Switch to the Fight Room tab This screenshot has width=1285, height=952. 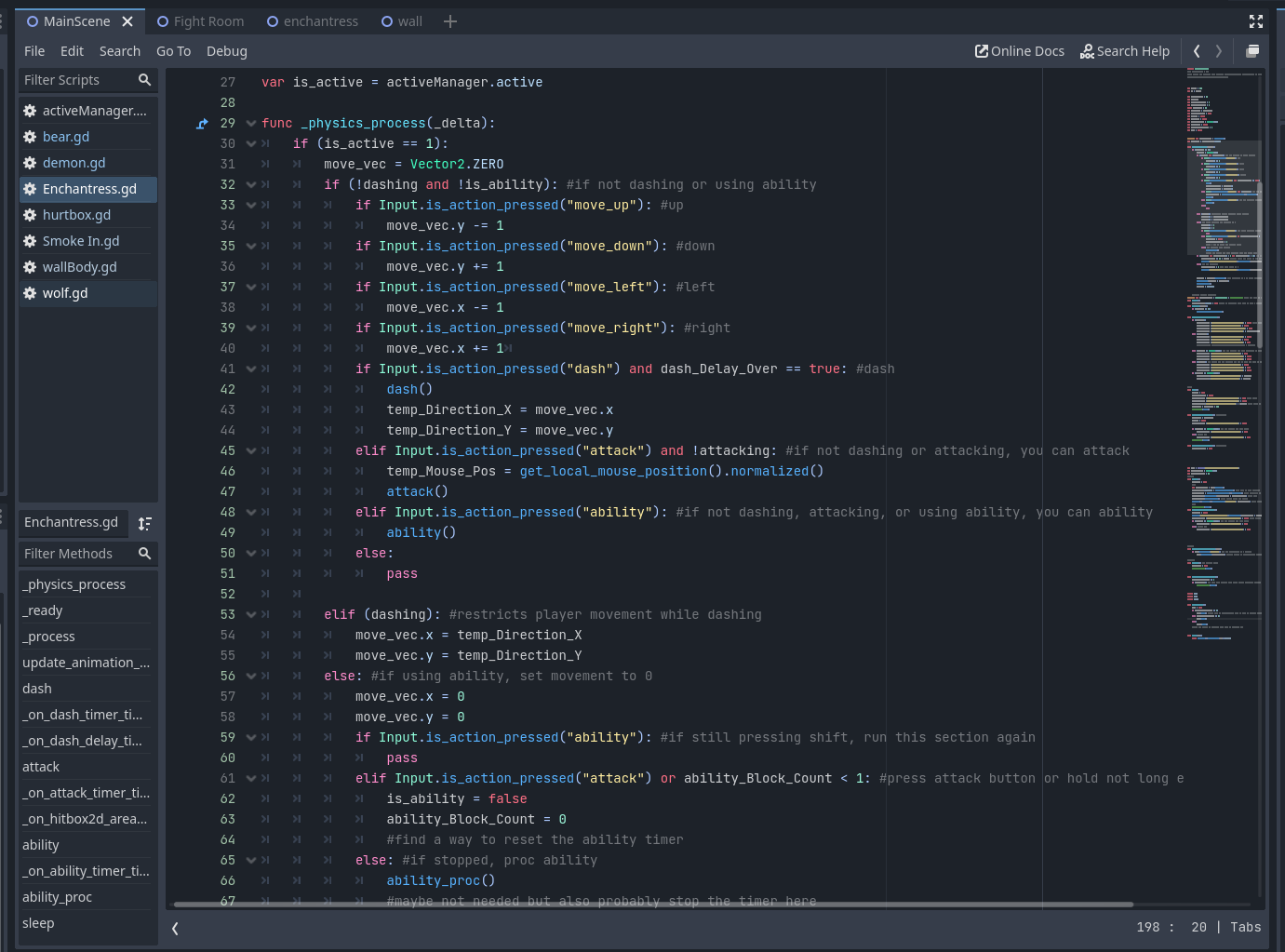point(200,21)
